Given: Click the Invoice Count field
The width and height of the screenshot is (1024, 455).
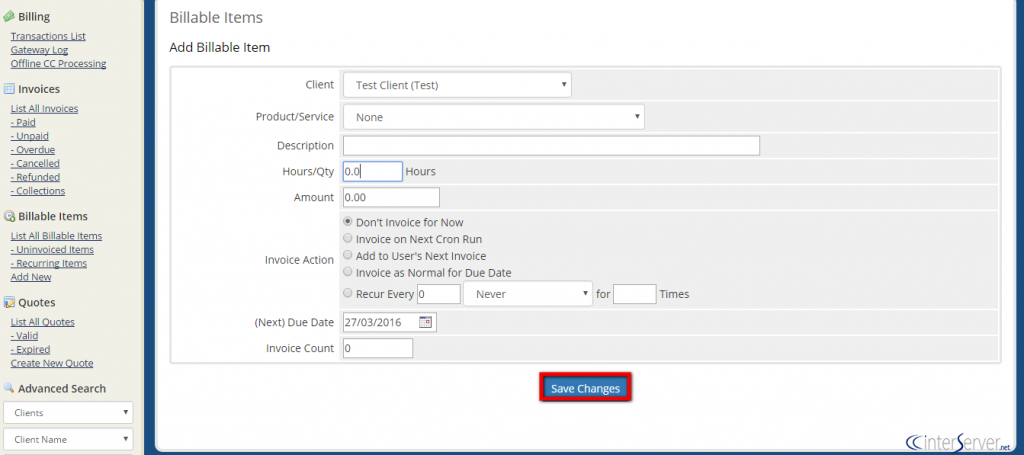Looking at the screenshot, I should [x=378, y=349].
